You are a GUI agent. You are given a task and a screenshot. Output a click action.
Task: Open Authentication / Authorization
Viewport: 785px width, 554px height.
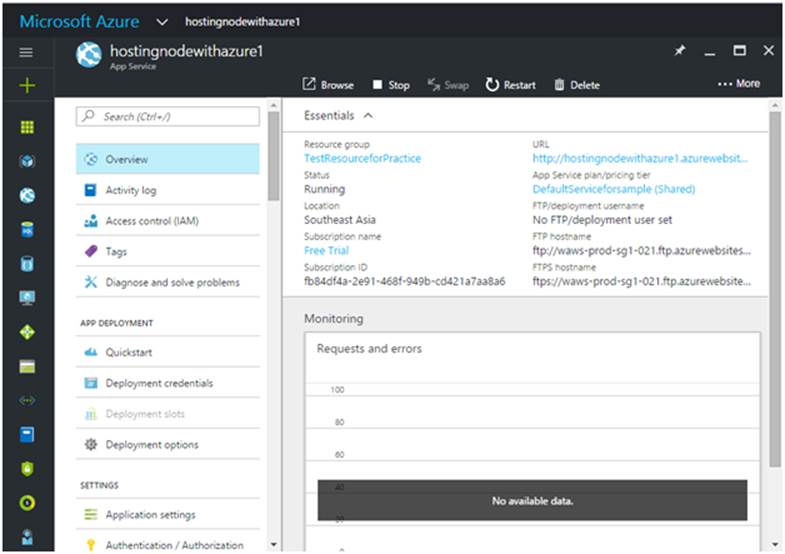click(x=168, y=544)
